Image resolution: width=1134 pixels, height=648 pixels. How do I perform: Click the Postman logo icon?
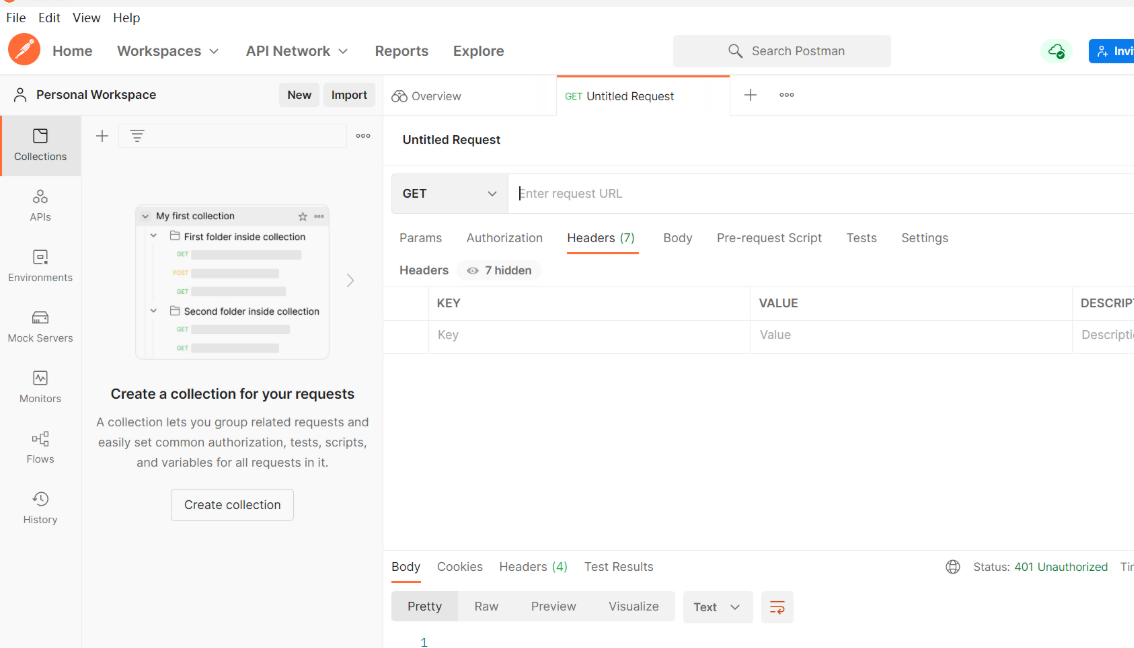pyautogui.click(x=24, y=50)
